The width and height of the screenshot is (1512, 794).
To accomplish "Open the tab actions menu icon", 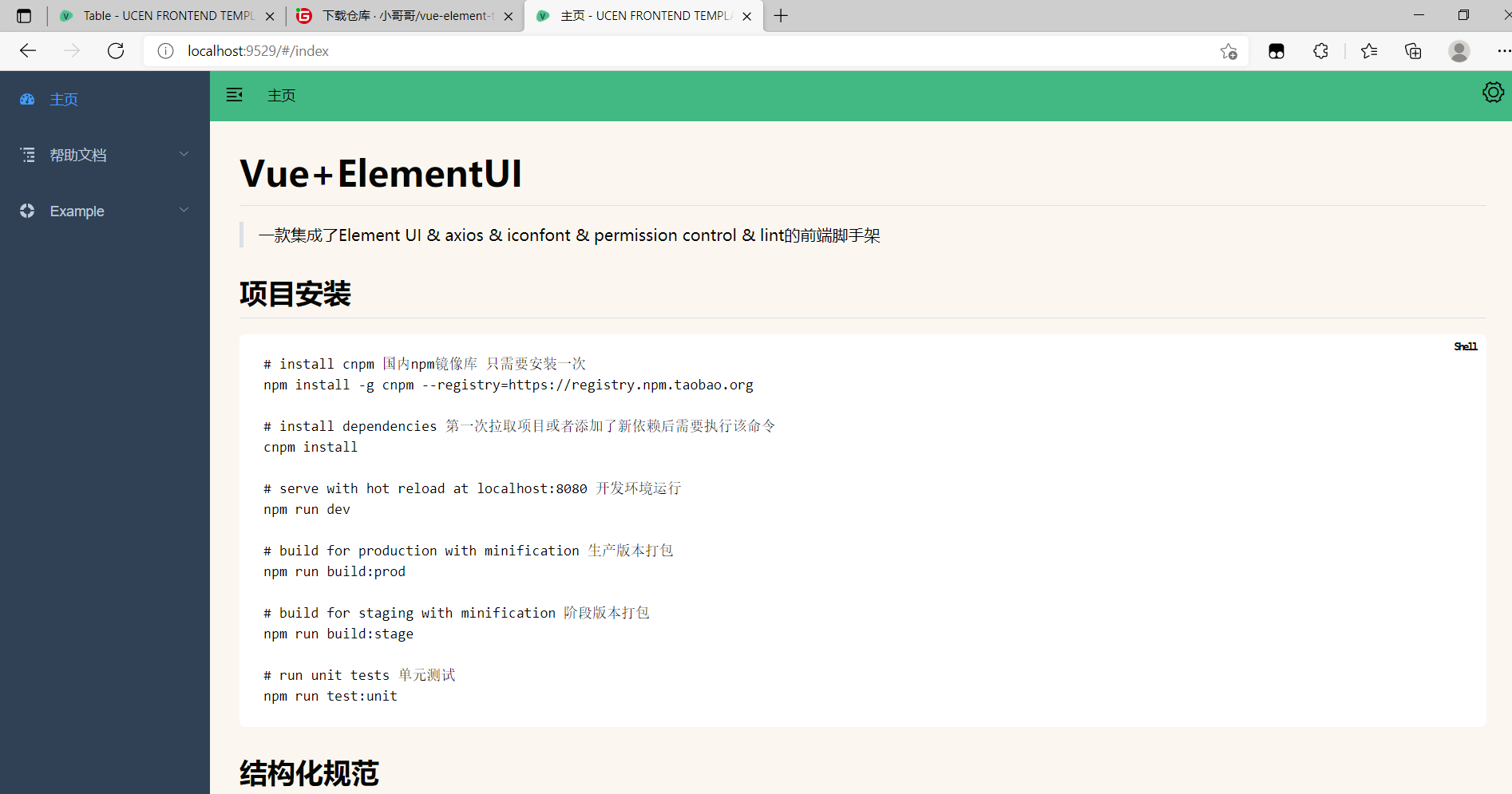I will click(24, 16).
